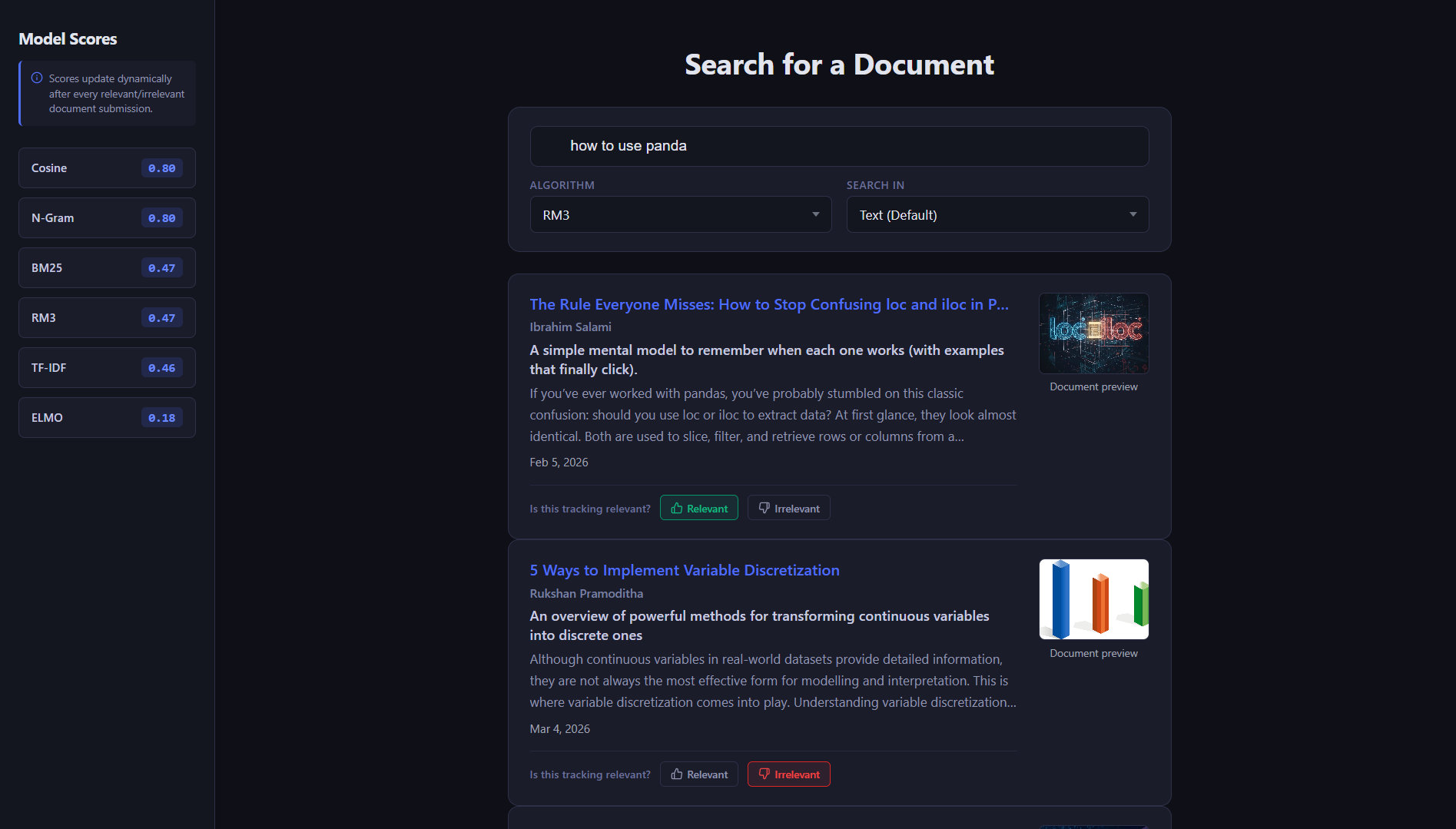Open the bar chart document preview thumbnail
Screen dimensions: 1456x829
tap(1093, 599)
